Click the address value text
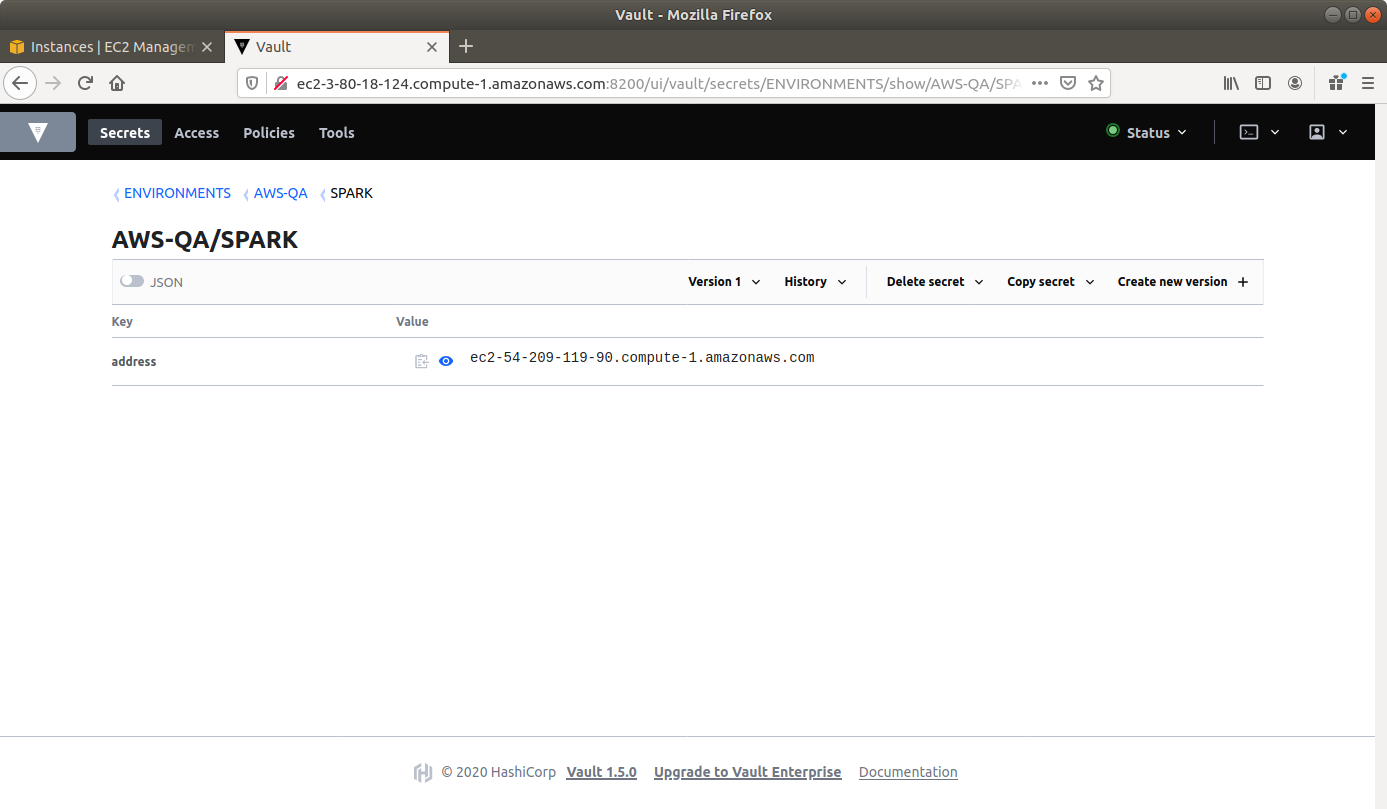 (642, 358)
